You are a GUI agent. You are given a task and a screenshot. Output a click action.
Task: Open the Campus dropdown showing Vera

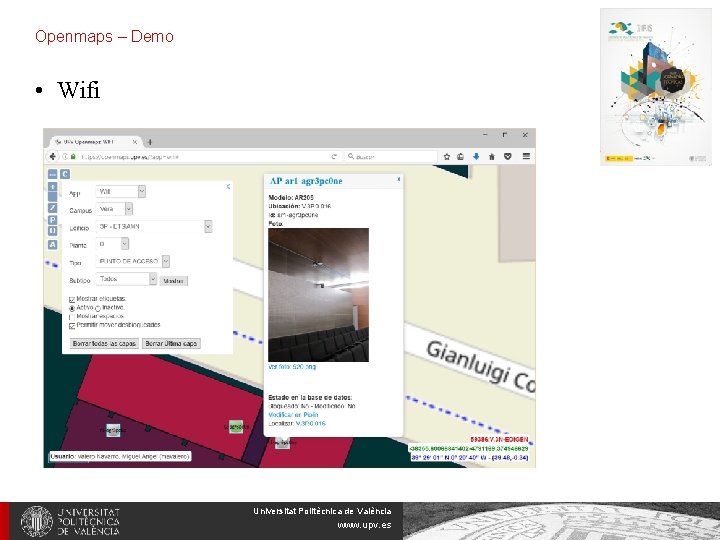click(x=114, y=209)
